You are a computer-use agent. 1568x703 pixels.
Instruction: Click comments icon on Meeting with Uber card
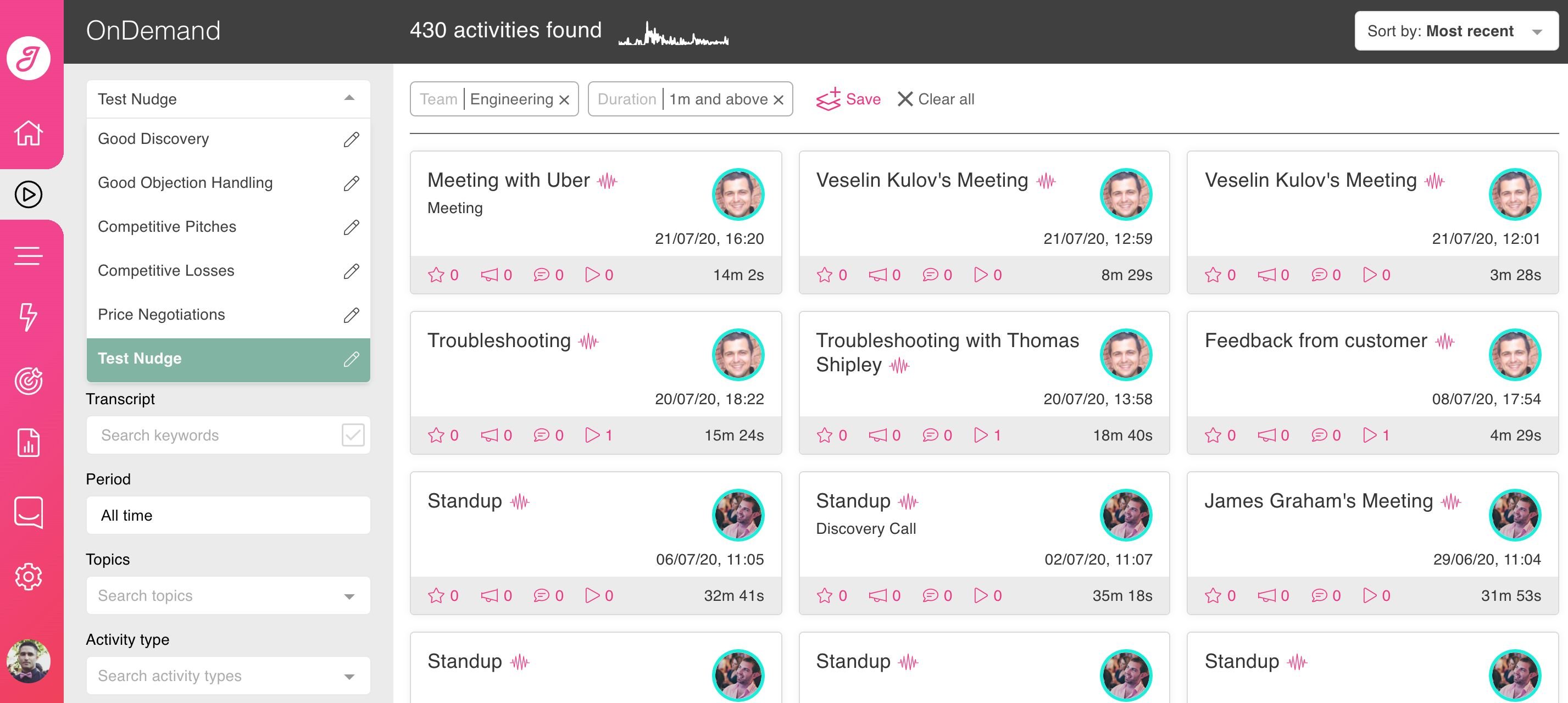click(x=541, y=275)
